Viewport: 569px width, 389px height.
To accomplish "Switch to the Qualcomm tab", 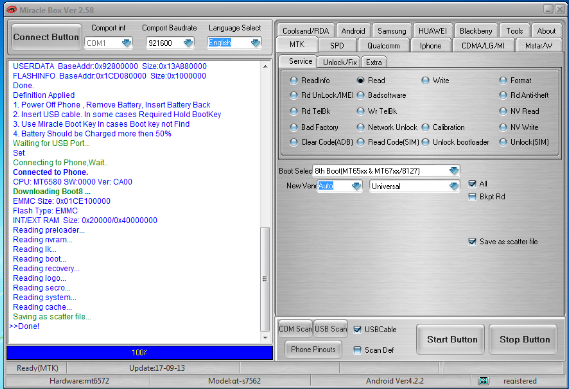I will (x=384, y=45).
